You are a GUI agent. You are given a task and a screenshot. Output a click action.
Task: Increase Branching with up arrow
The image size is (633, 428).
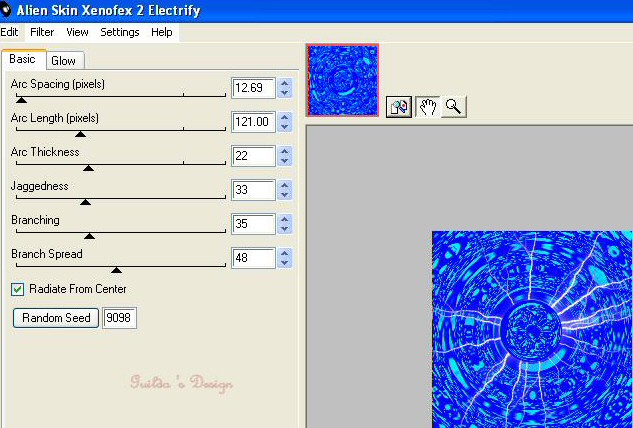click(285, 219)
